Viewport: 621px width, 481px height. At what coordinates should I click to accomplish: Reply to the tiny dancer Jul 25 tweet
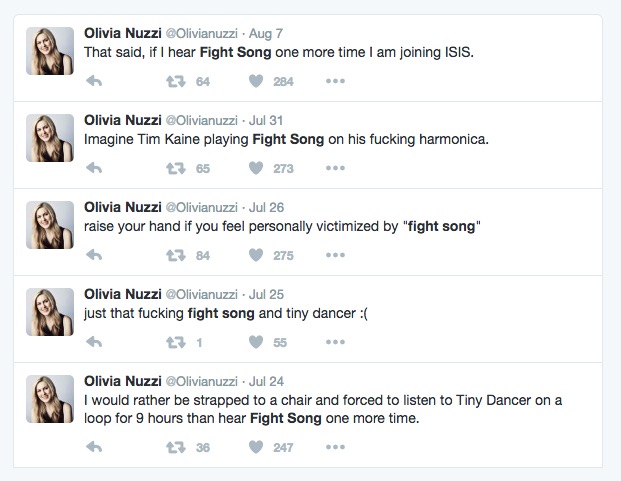pos(94,342)
